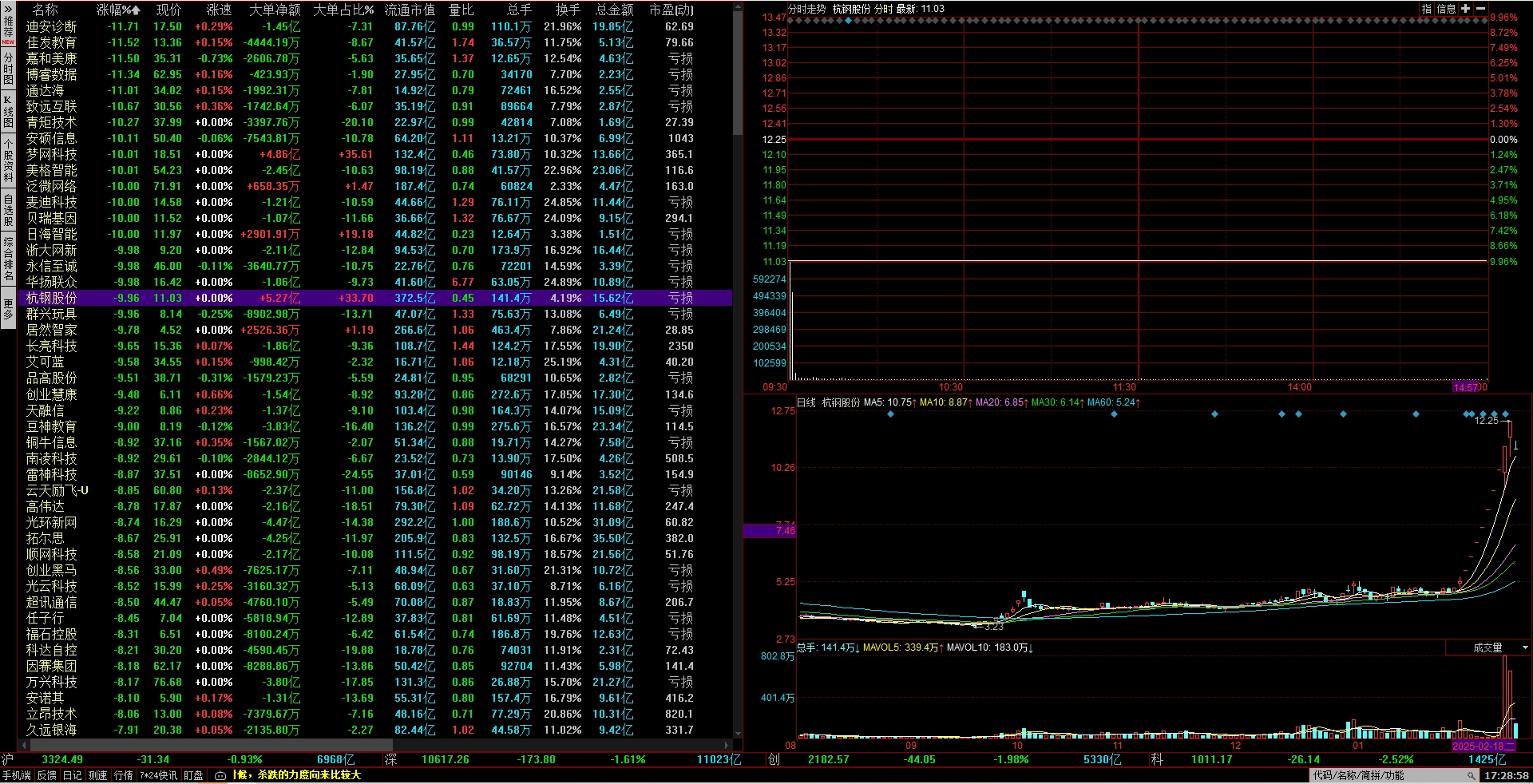Click the double-arrow expand icon atop left sidebar
This screenshot has height=784, width=1533.
click(8, 9)
